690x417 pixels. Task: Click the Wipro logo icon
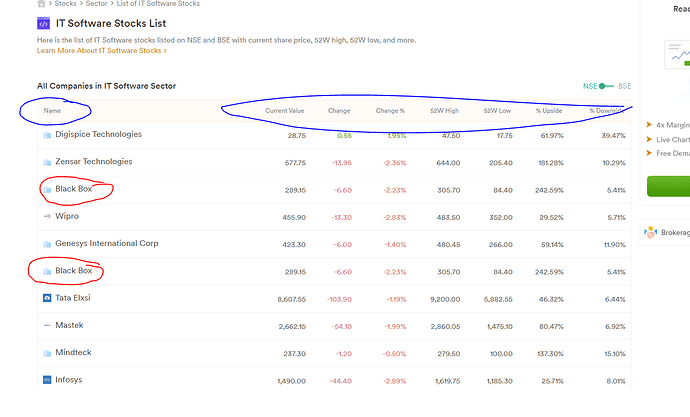[x=47, y=216]
